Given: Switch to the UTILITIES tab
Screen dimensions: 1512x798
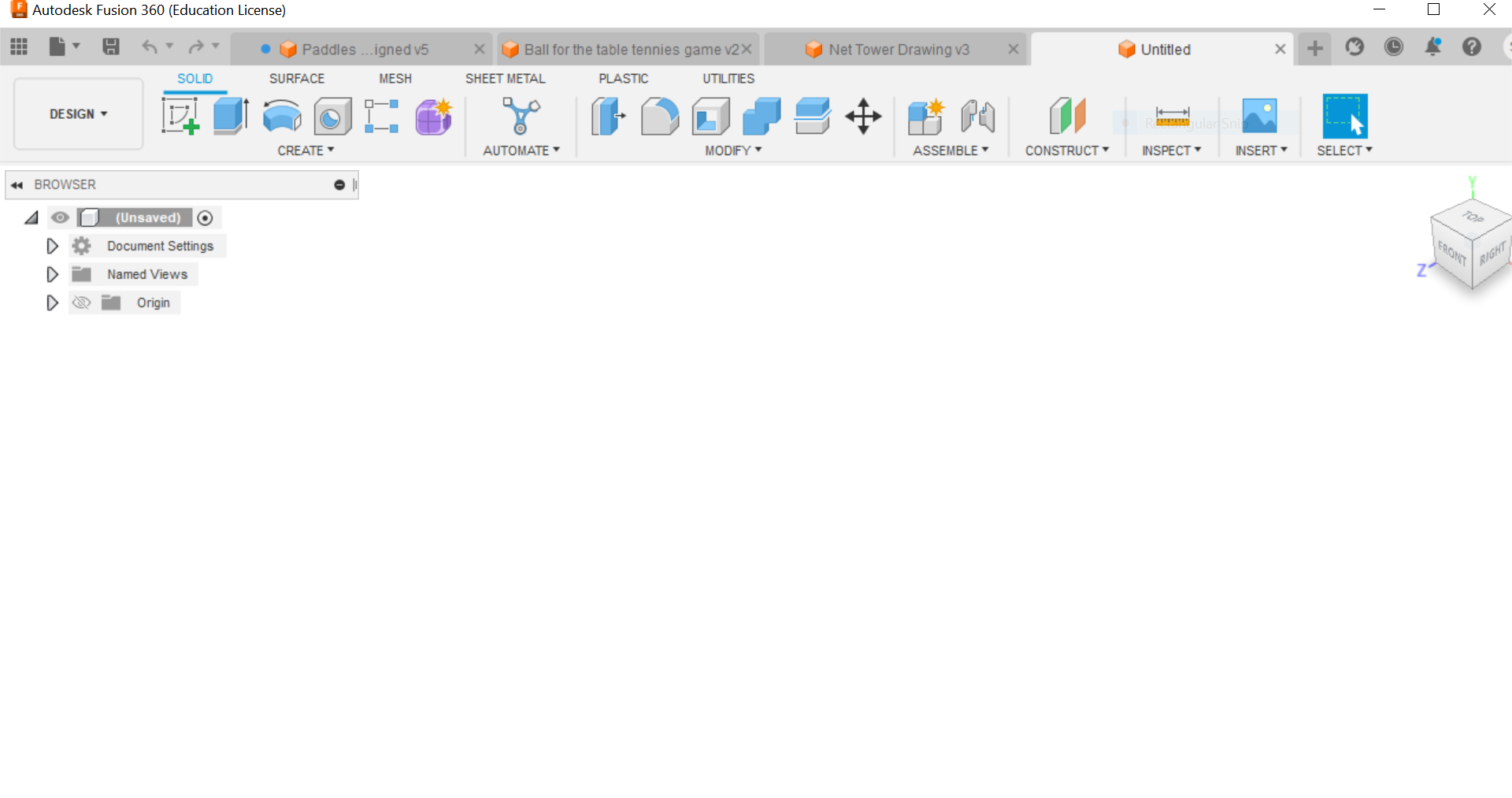Looking at the screenshot, I should 728,79.
